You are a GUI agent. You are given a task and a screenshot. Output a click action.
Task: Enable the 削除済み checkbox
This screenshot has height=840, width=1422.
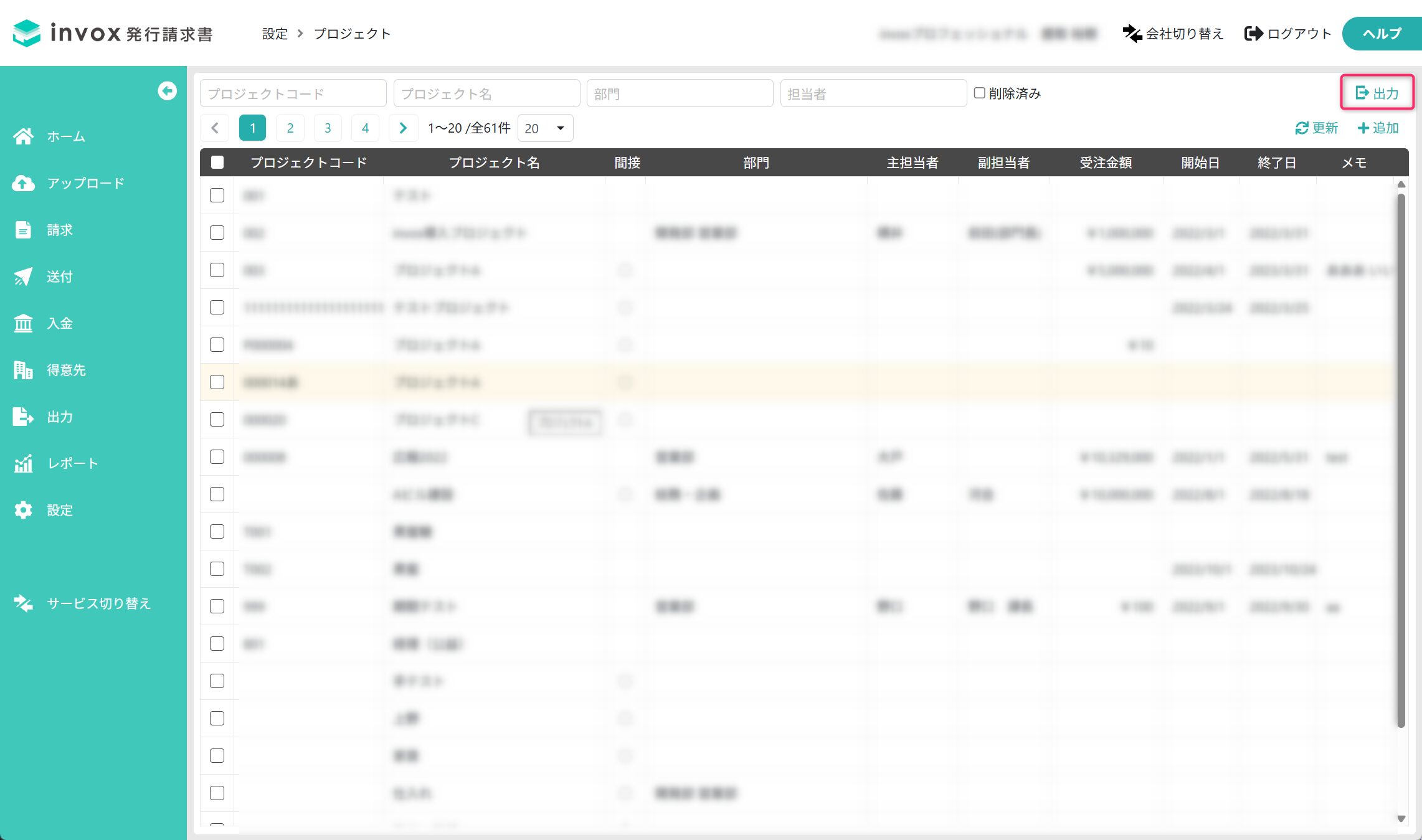pyautogui.click(x=980, y=93)
